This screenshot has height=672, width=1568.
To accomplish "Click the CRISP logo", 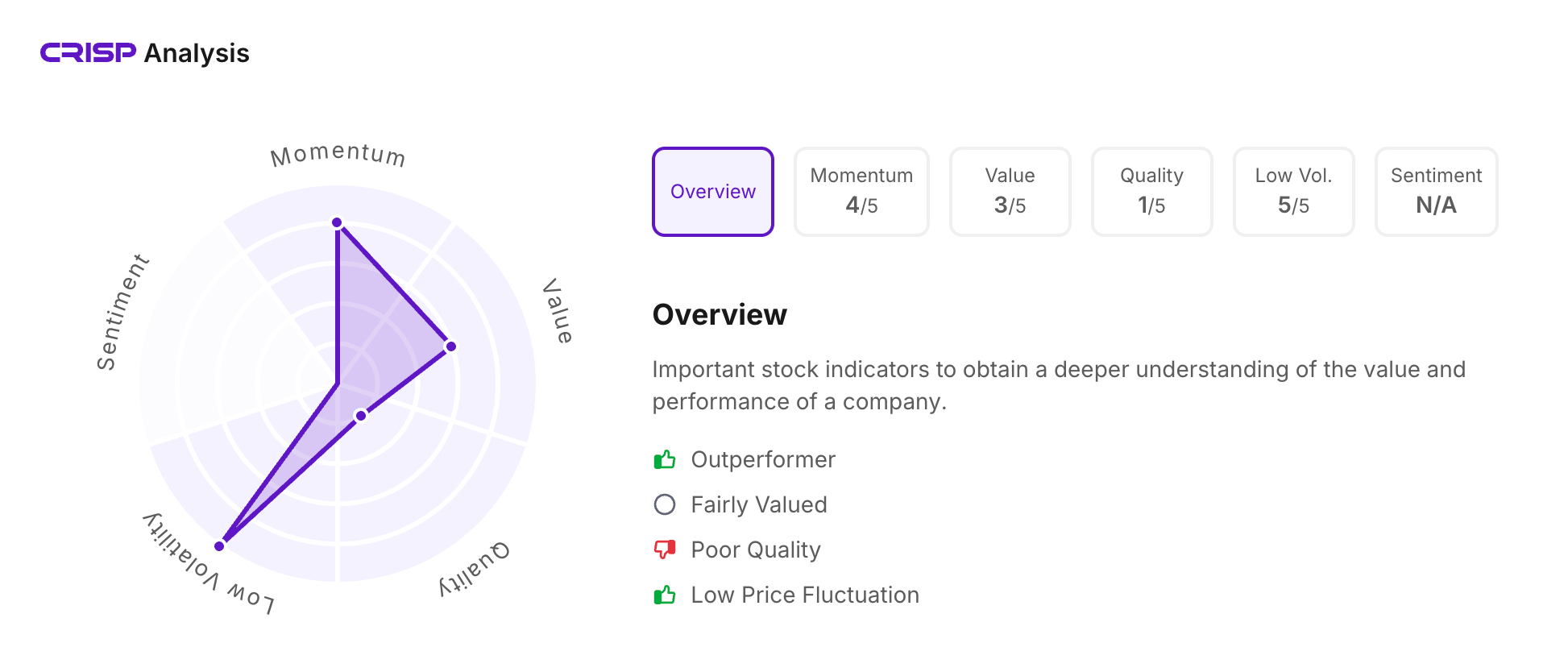I will pos(89,53).
